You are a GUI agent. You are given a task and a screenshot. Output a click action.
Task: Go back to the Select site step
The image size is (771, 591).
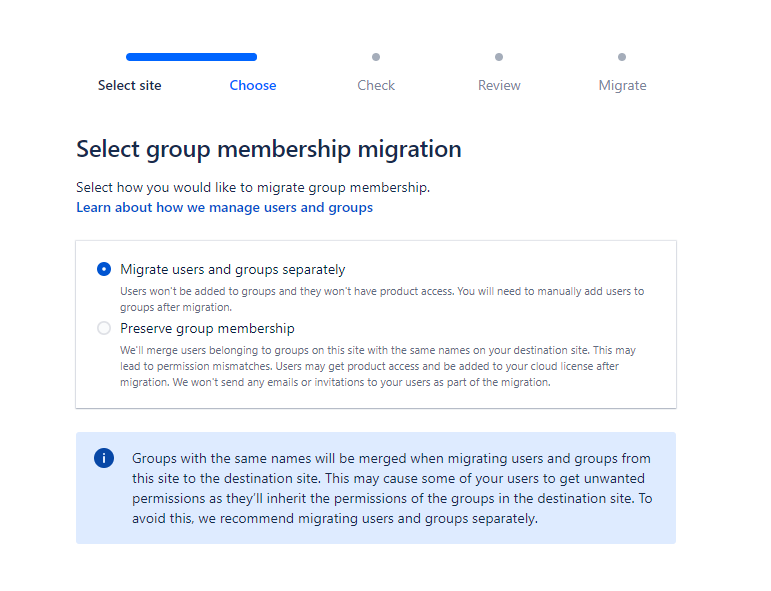(x=129, y=85)
